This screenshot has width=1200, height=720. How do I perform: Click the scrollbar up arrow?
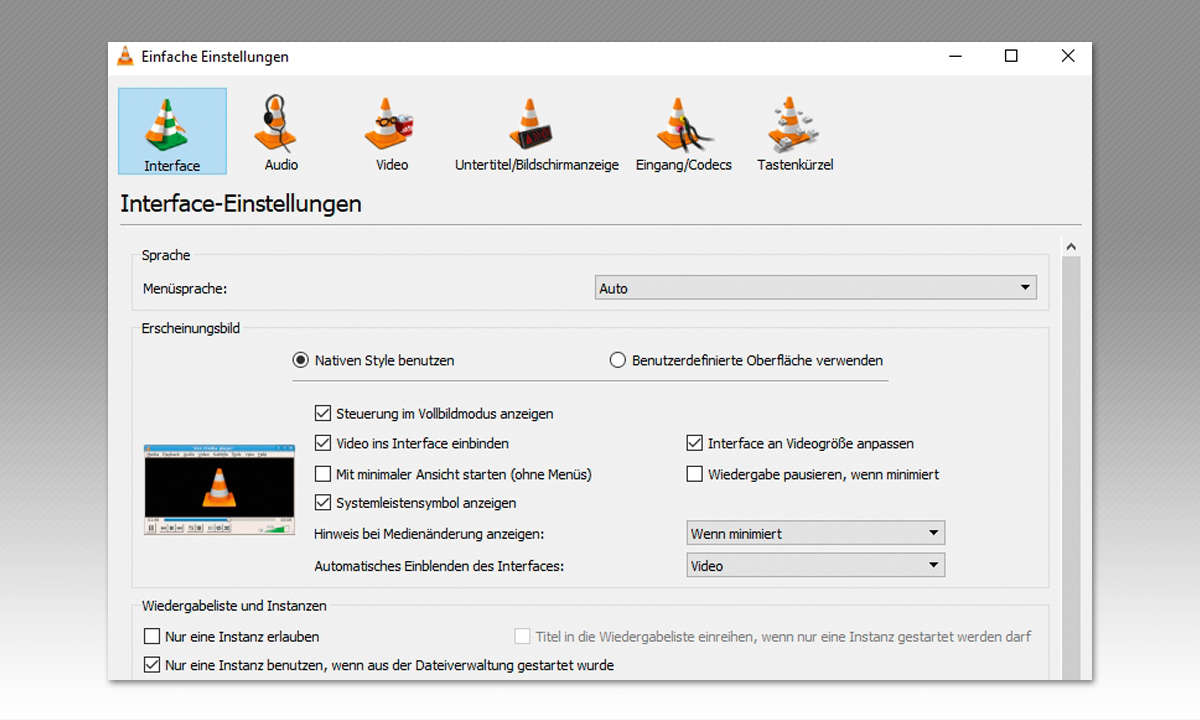[1071, 246]
